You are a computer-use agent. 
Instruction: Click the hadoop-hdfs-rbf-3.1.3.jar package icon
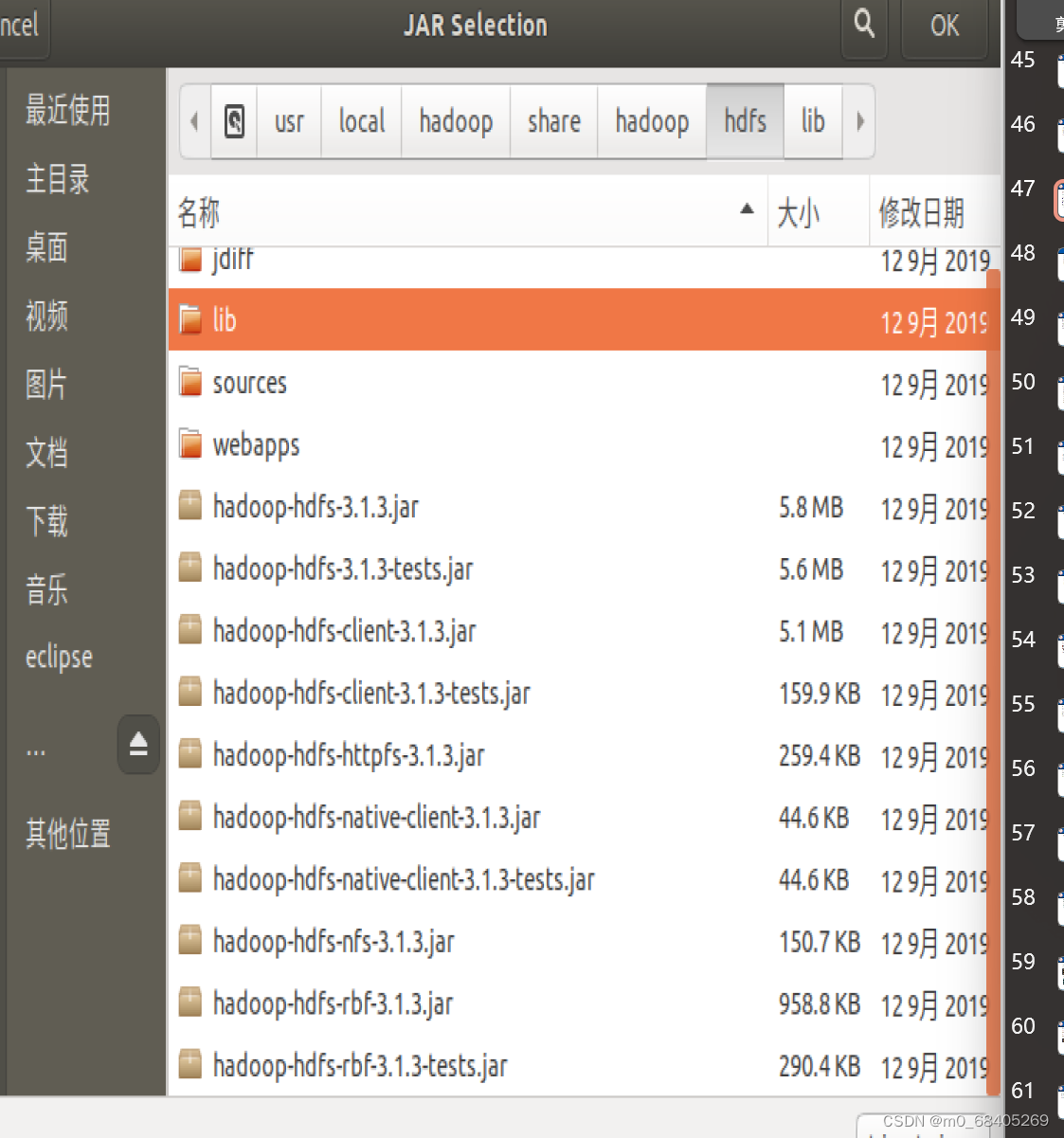point(190,1003)
